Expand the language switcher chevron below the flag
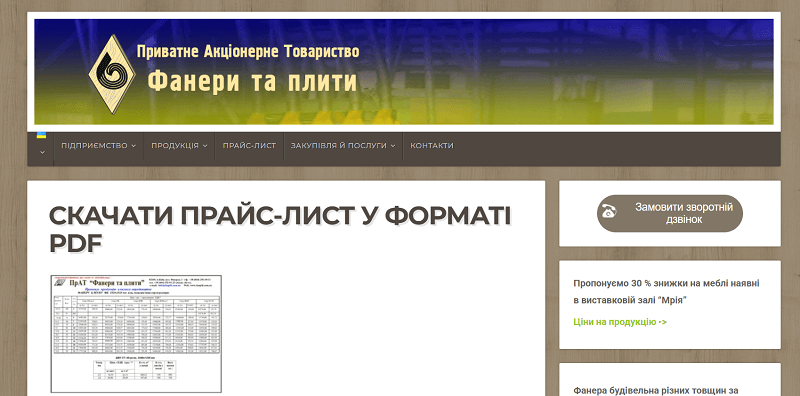This screenshot has height=396, width=800. click(x=42, y=152)
